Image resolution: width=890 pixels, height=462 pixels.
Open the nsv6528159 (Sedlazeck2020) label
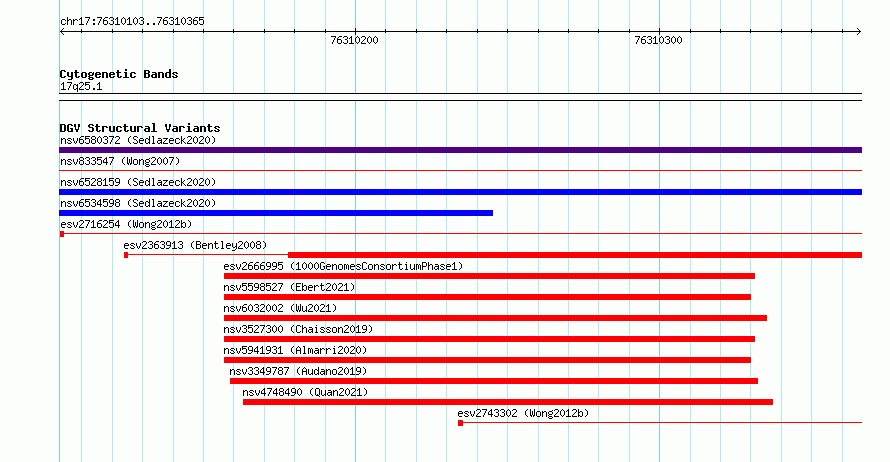coord(138,182)
